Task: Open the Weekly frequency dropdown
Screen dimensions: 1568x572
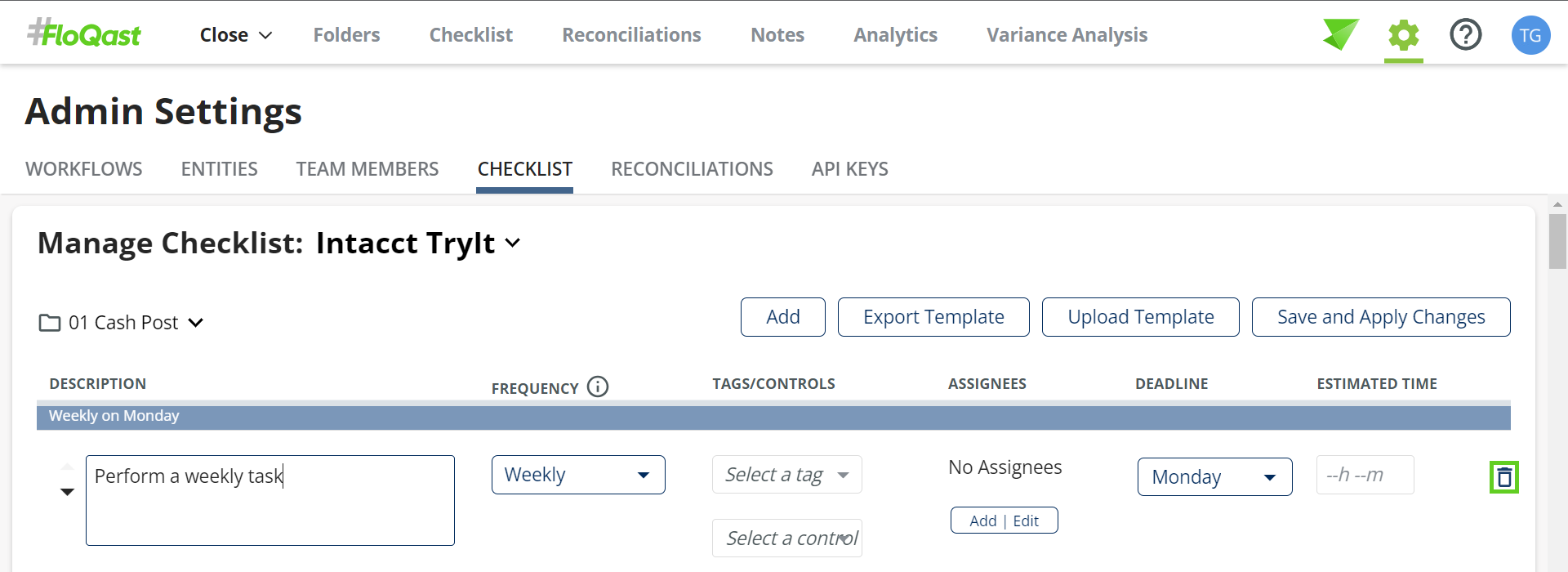Action: click(577, 475)
